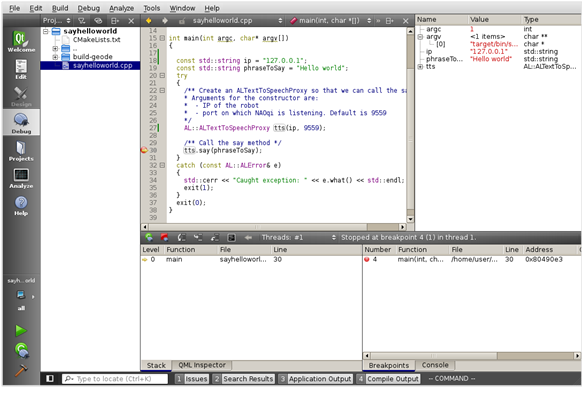Start debugging with the Debug-run button
The height and width of the screenshot is (395, 582).
[x=22, y=350]
